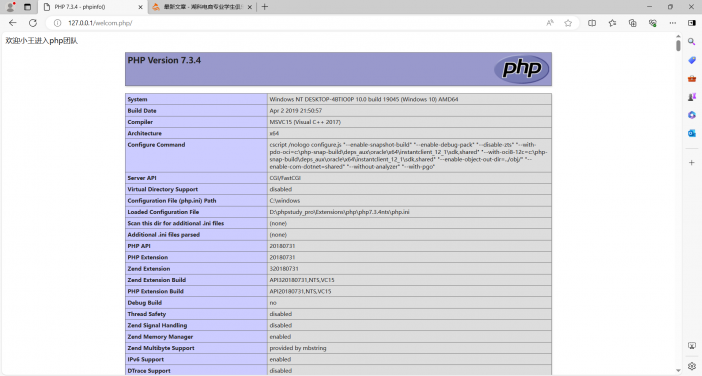Click the Loaded Configuration File php.ini path
Viewport: 702px width, 376px height.
click(x=339, y=212)
